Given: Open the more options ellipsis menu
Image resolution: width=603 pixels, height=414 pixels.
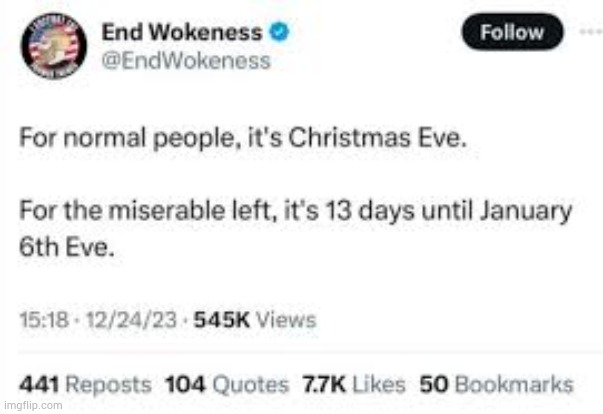Looking at the screenshot, I should click(x=591, y=32).
